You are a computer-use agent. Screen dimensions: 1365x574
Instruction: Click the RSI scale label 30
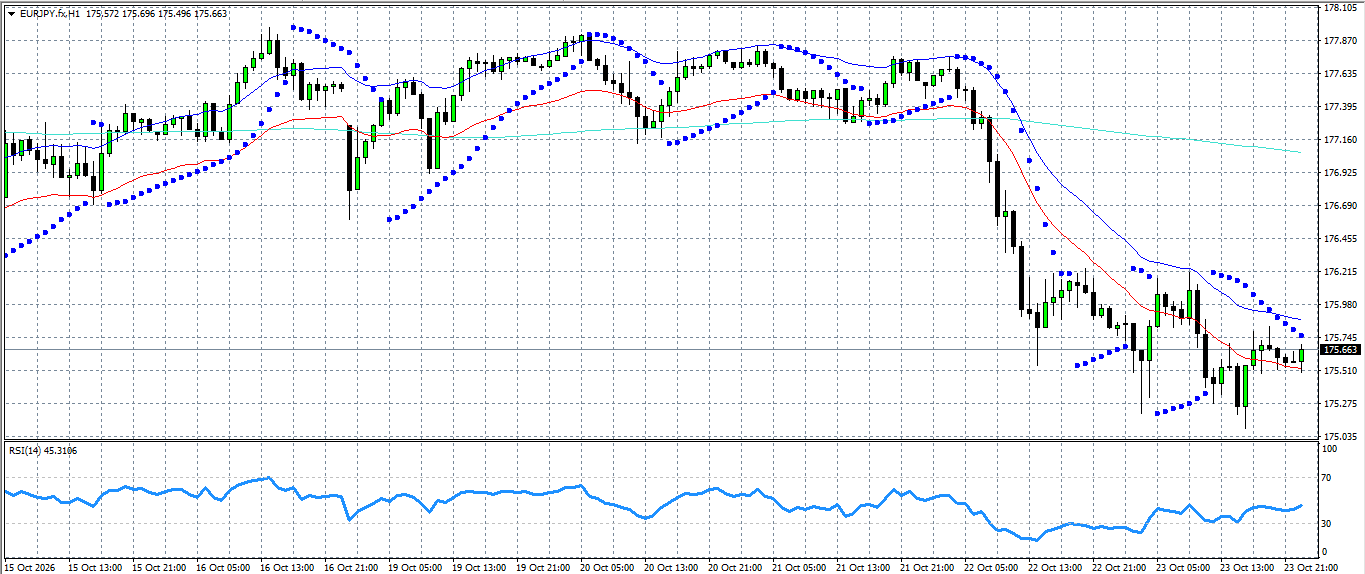pyautogui.click(x=1328, y=523)
